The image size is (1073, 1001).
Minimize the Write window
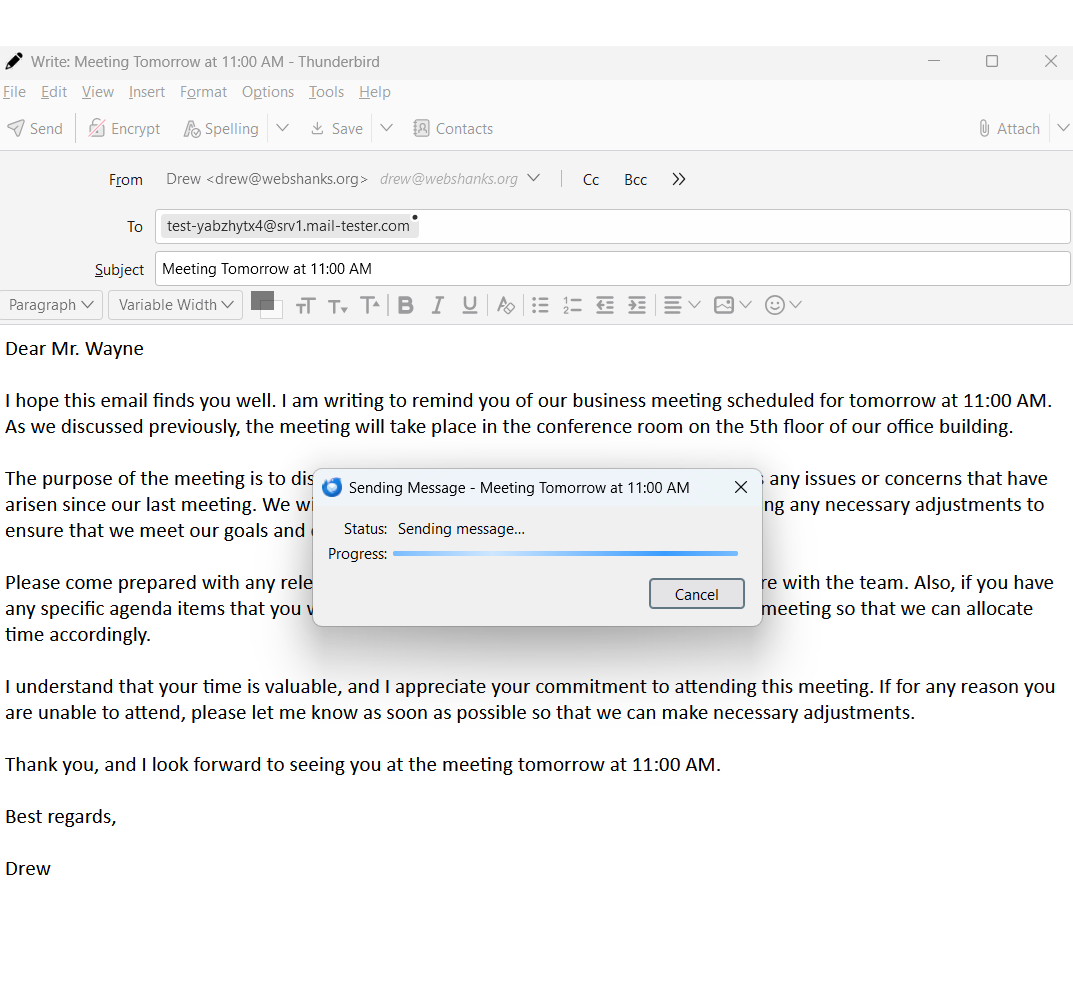coord(933,61)
